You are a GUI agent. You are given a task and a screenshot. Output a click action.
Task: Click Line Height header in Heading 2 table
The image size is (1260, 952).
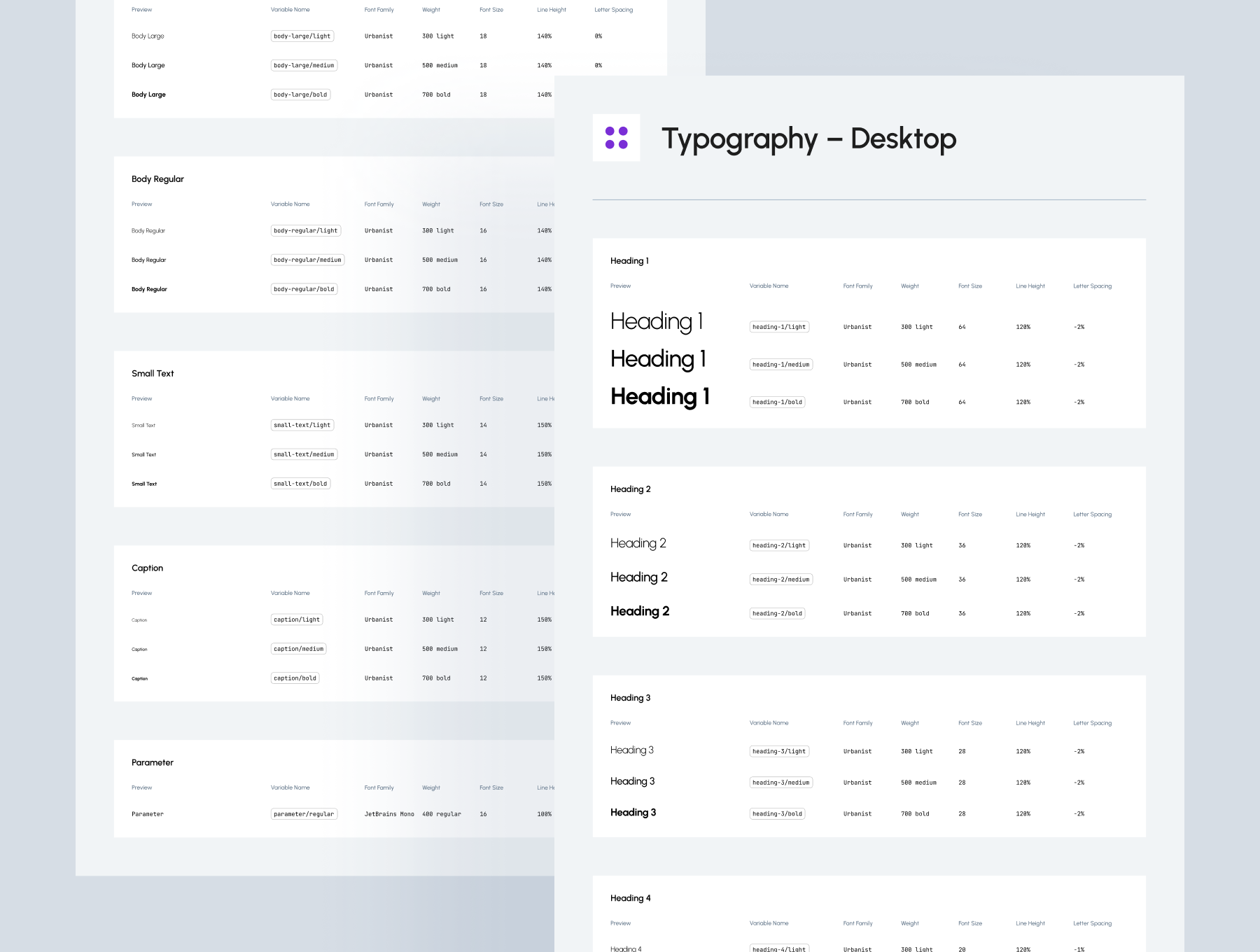(1030, 514)
